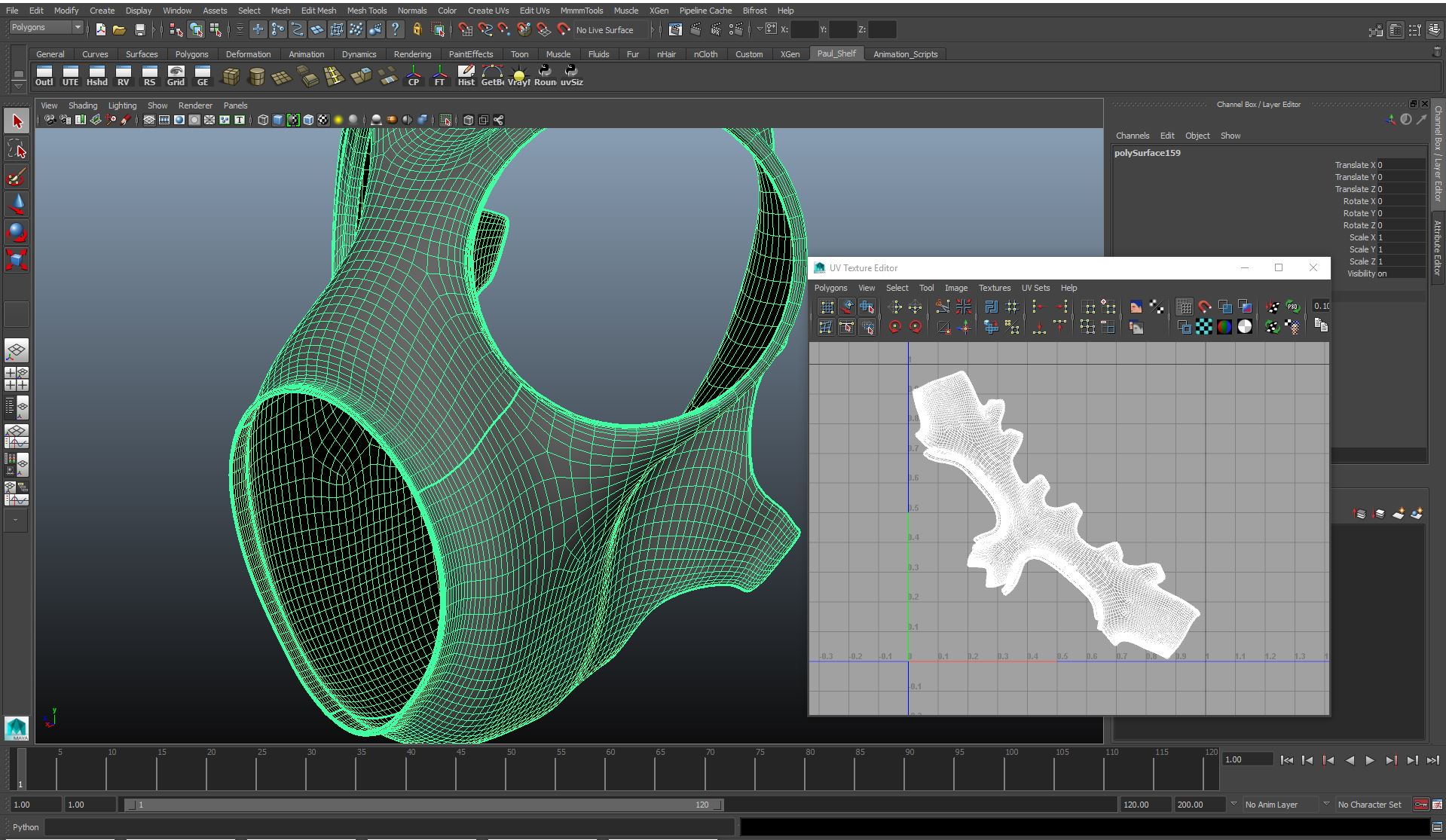Open the Mesh Tools menu
This screenshot has width=1446, height=840.
click(x=366, y=11)
